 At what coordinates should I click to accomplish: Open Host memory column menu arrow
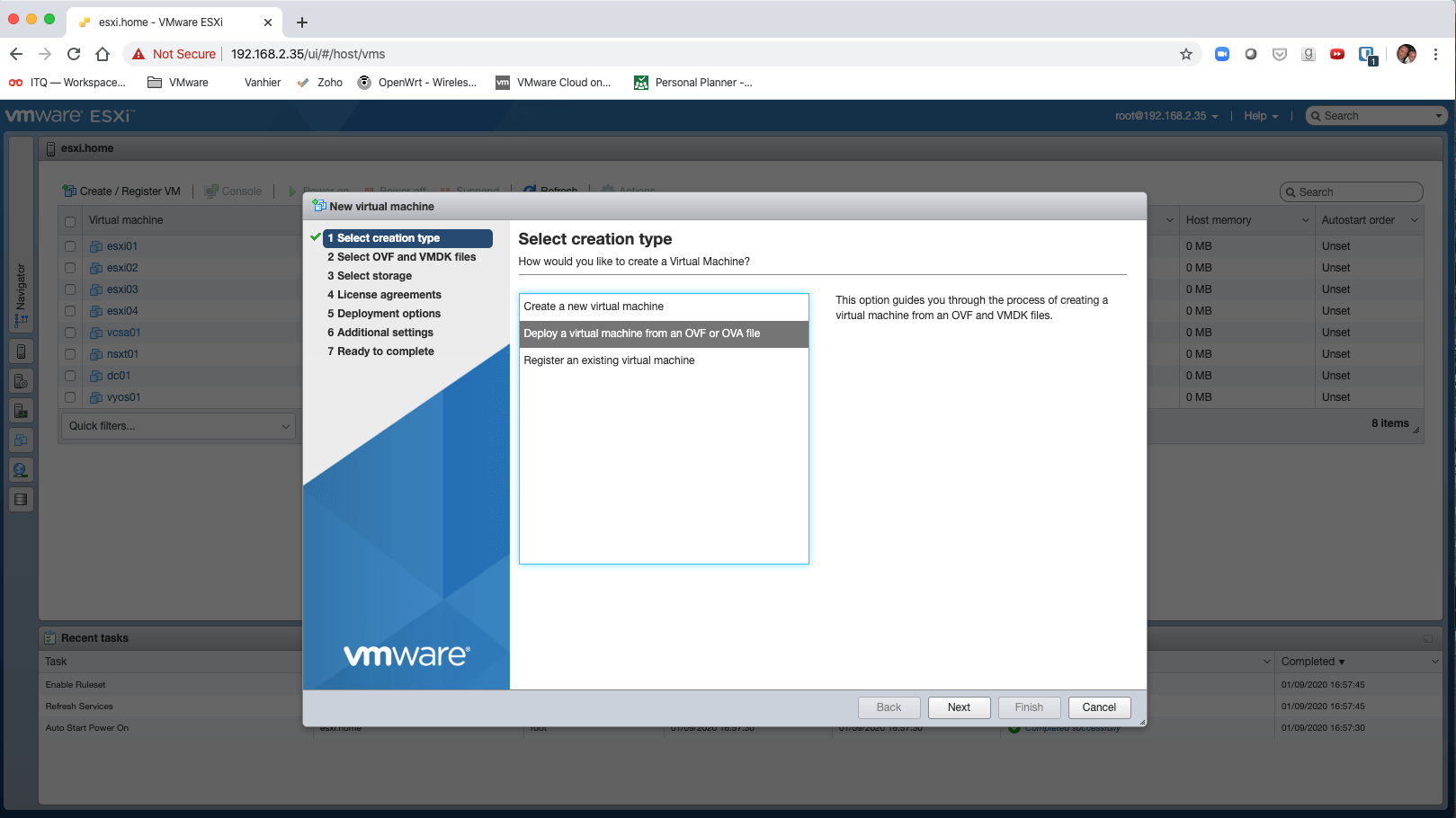[1306, 220]
